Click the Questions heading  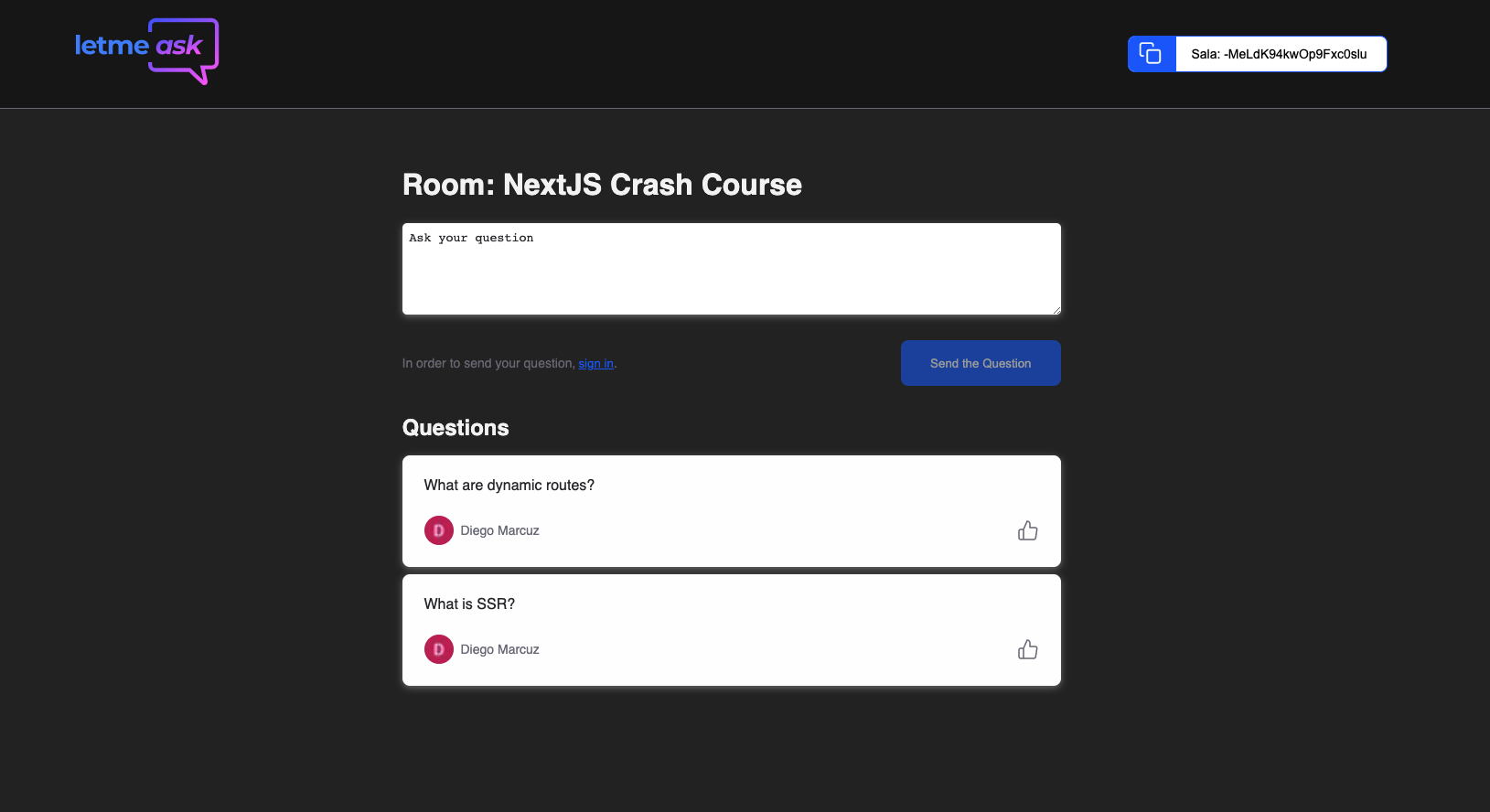pos(456,428)
